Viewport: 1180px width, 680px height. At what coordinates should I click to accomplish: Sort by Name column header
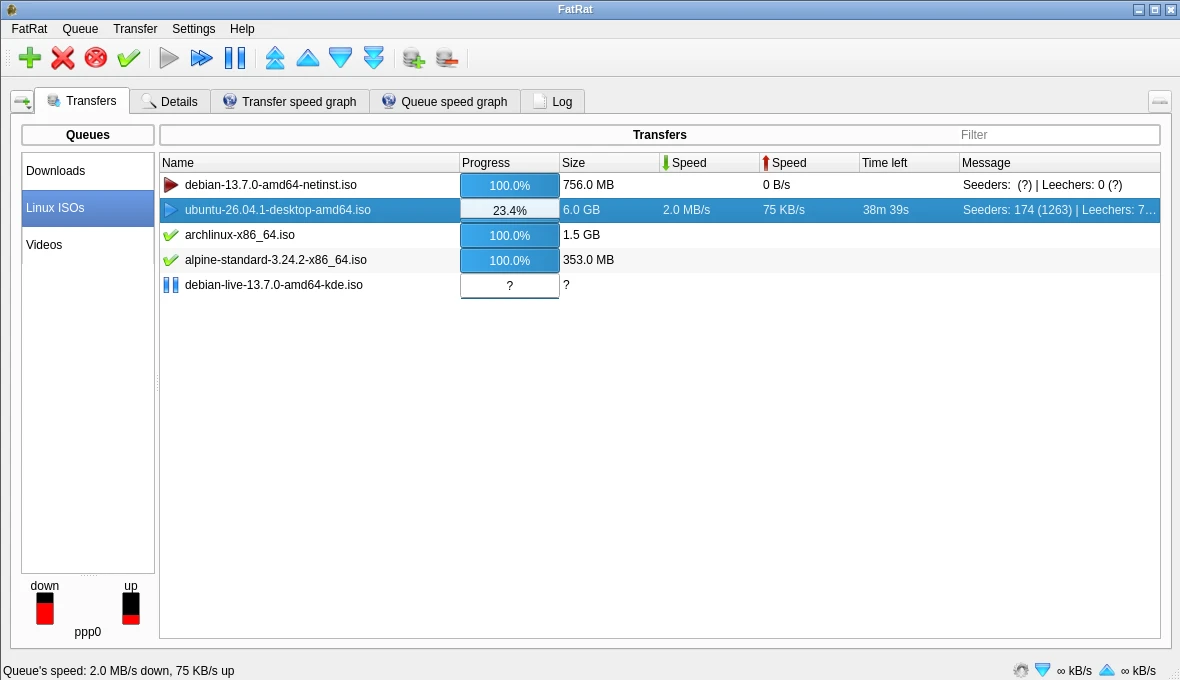coord(309,162)
